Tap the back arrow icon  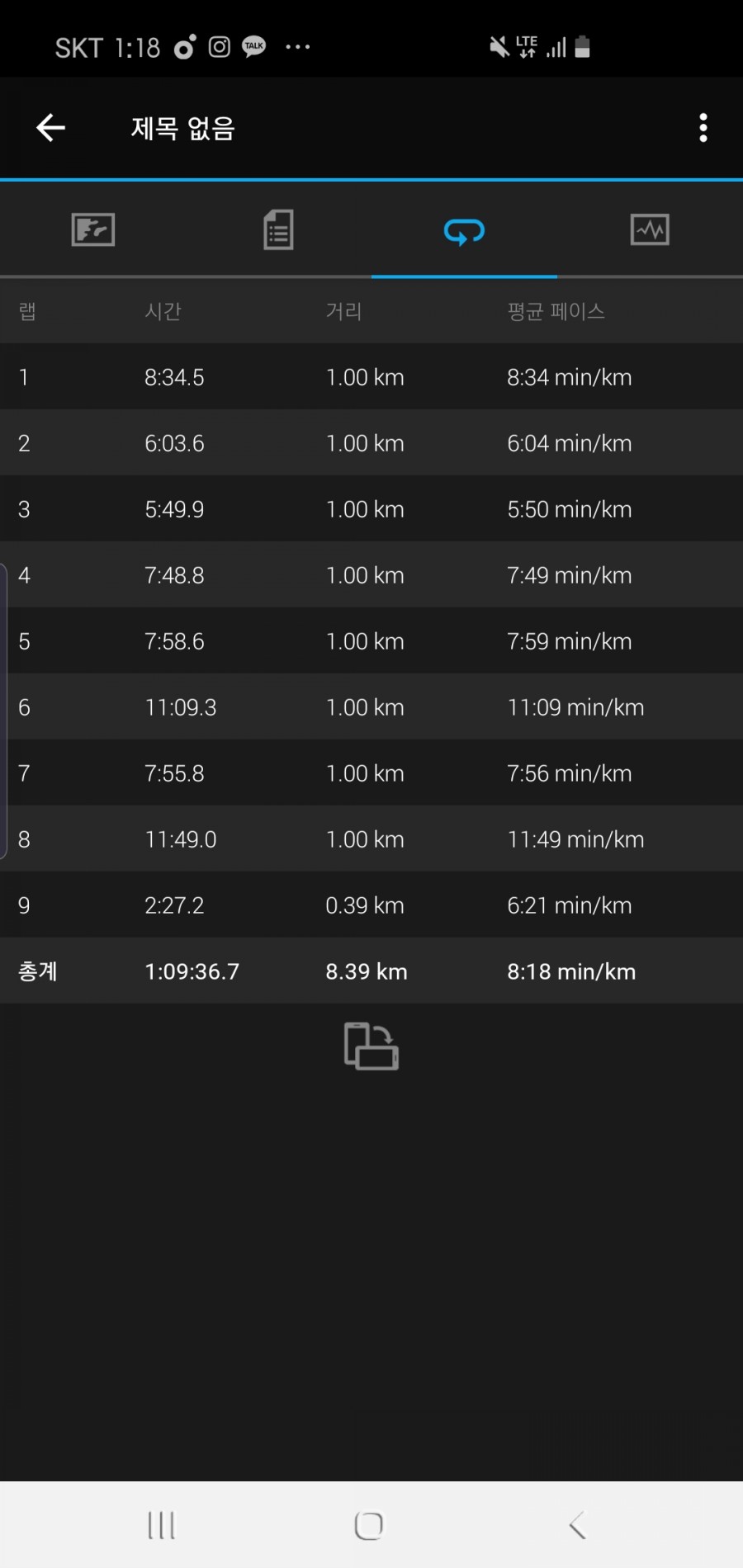[x=51, y=128]
